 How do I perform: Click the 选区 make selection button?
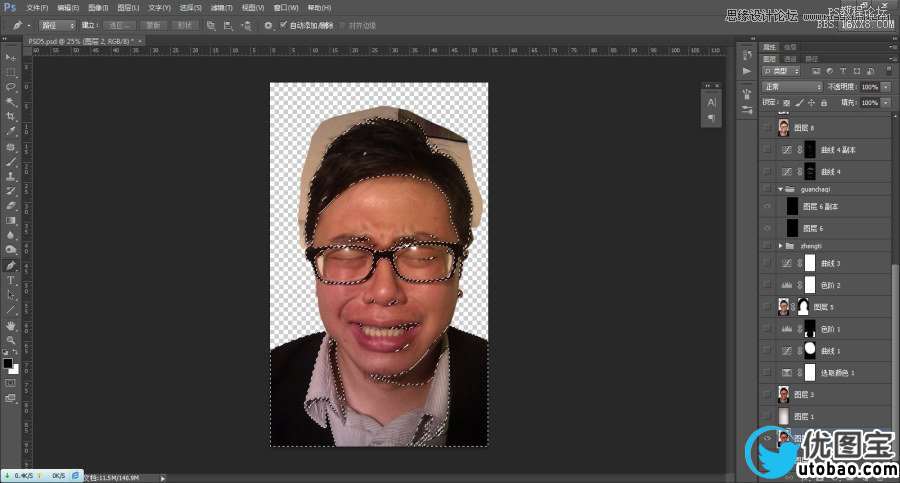[120, 25]
